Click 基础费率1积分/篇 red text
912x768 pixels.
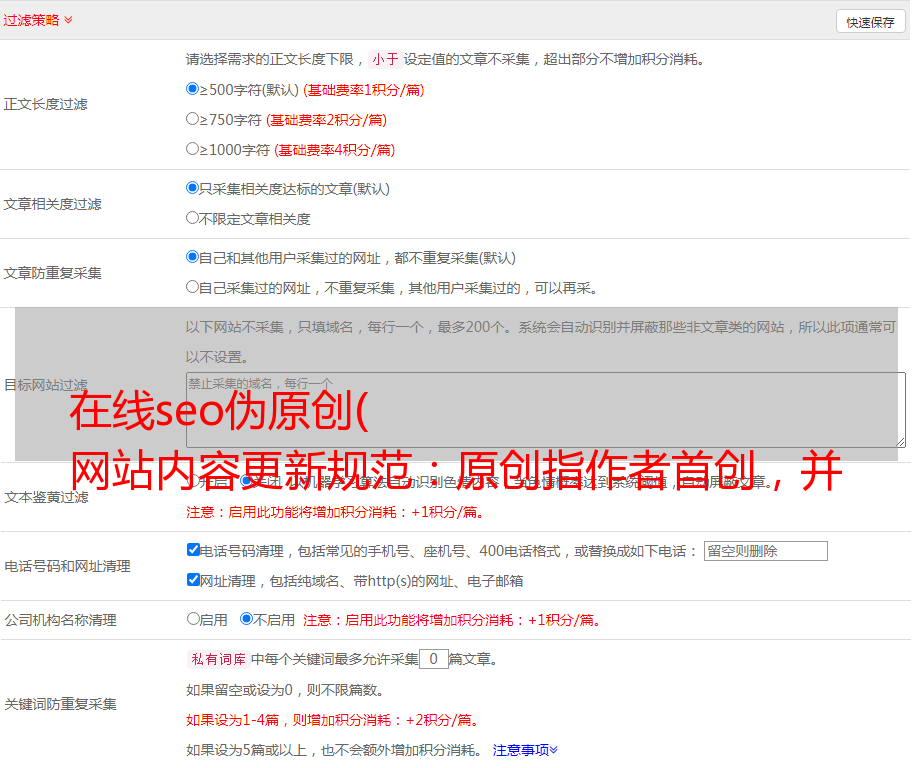(x=364, y=90)
